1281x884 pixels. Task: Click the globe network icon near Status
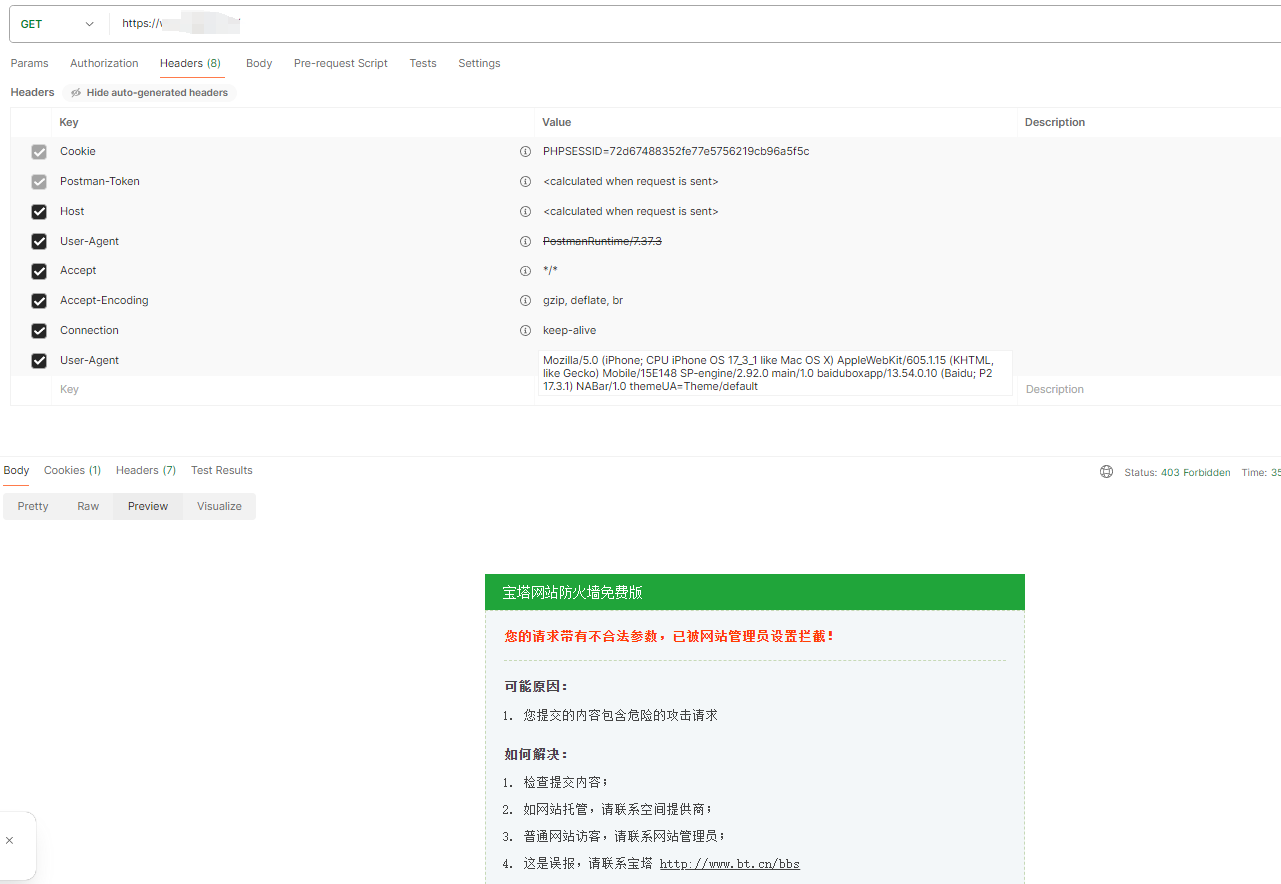tap(1106, 472)
